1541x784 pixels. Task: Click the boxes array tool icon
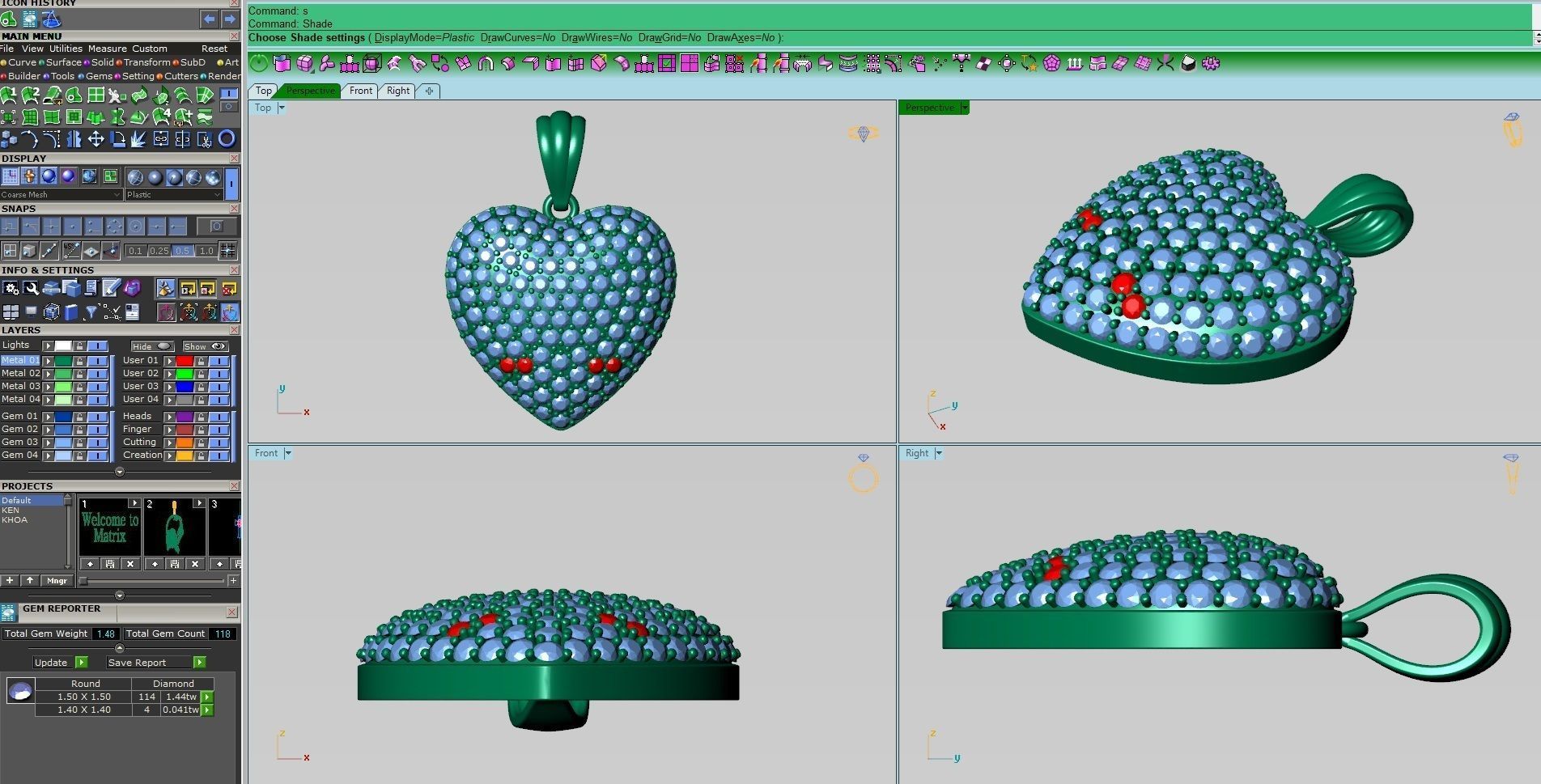point(9,139)
